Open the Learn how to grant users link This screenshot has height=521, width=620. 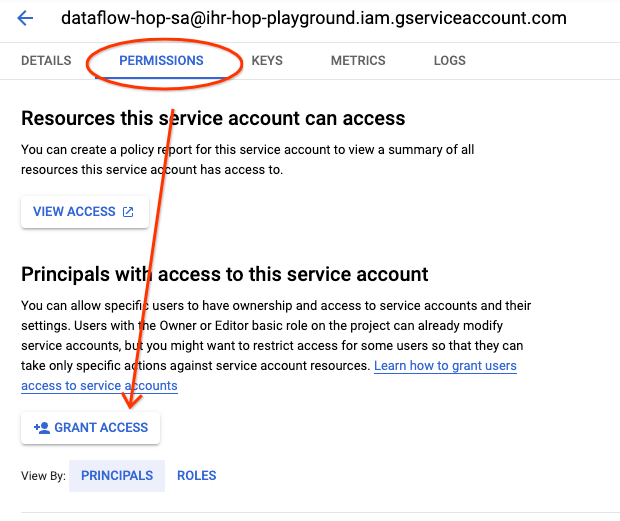445,366
